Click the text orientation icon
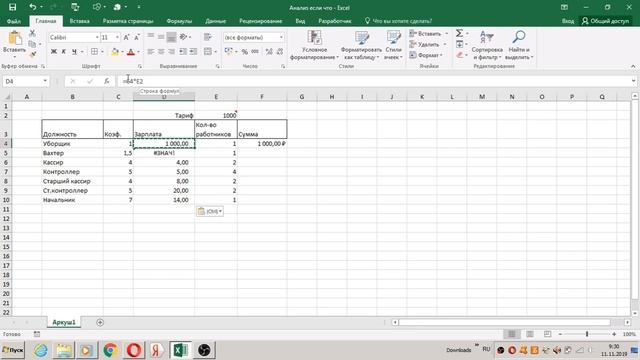This screenshot has height=360, width=640. pyautogui.click(x=183, y=37)
